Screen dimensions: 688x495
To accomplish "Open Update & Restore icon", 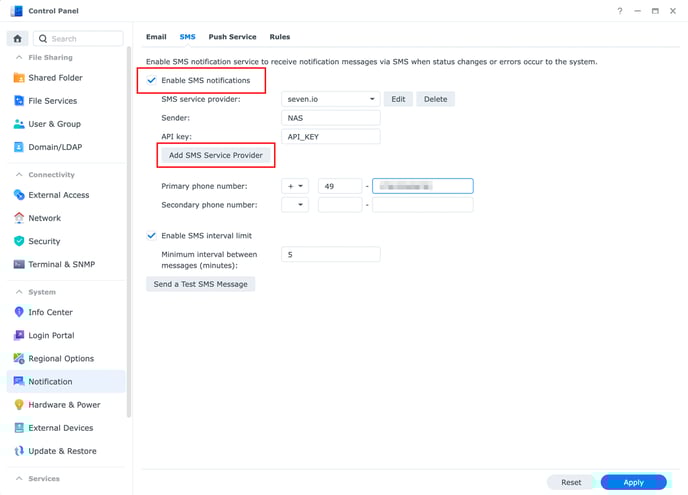I will [x=19, y=451].
